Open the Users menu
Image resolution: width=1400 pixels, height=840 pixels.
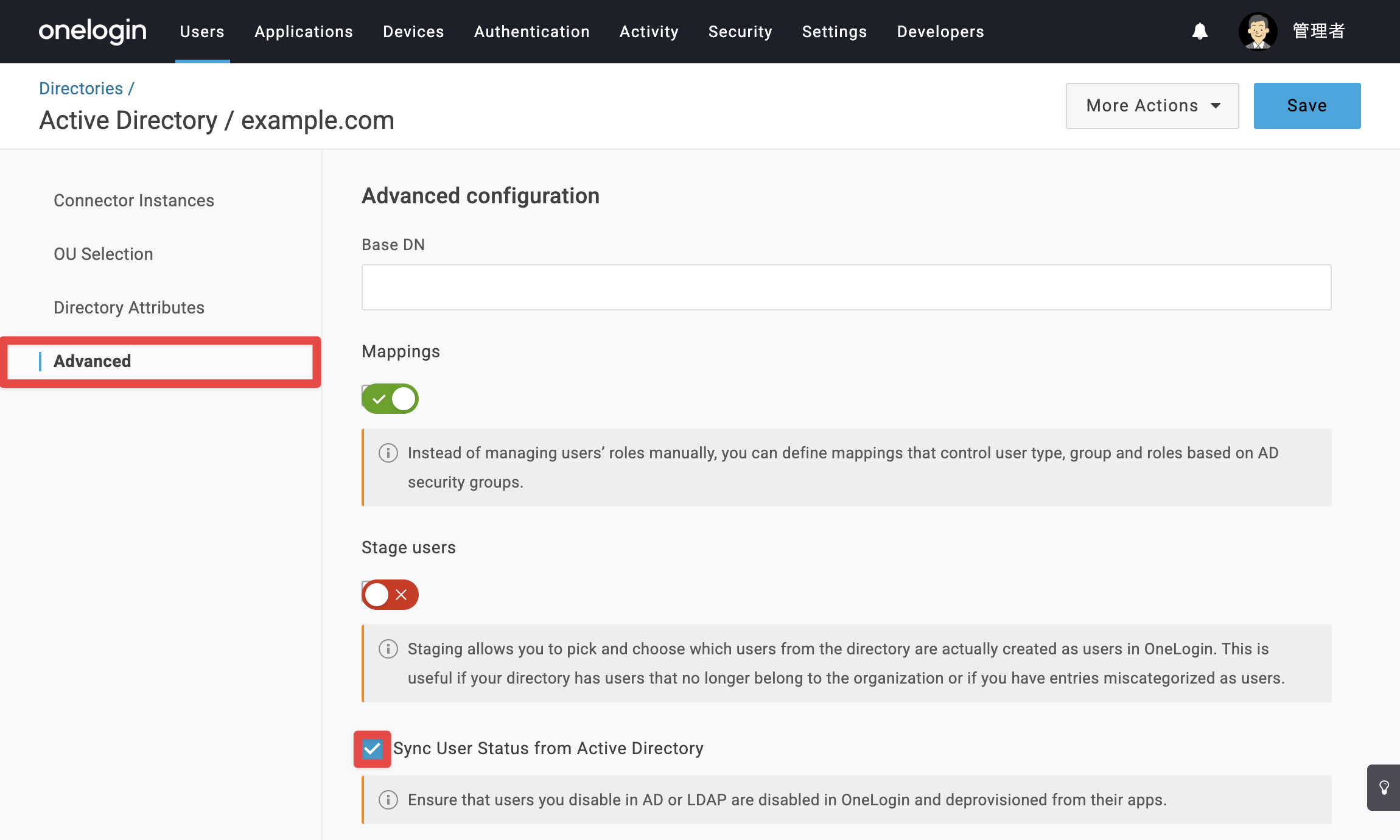click(x=202, y=32)
